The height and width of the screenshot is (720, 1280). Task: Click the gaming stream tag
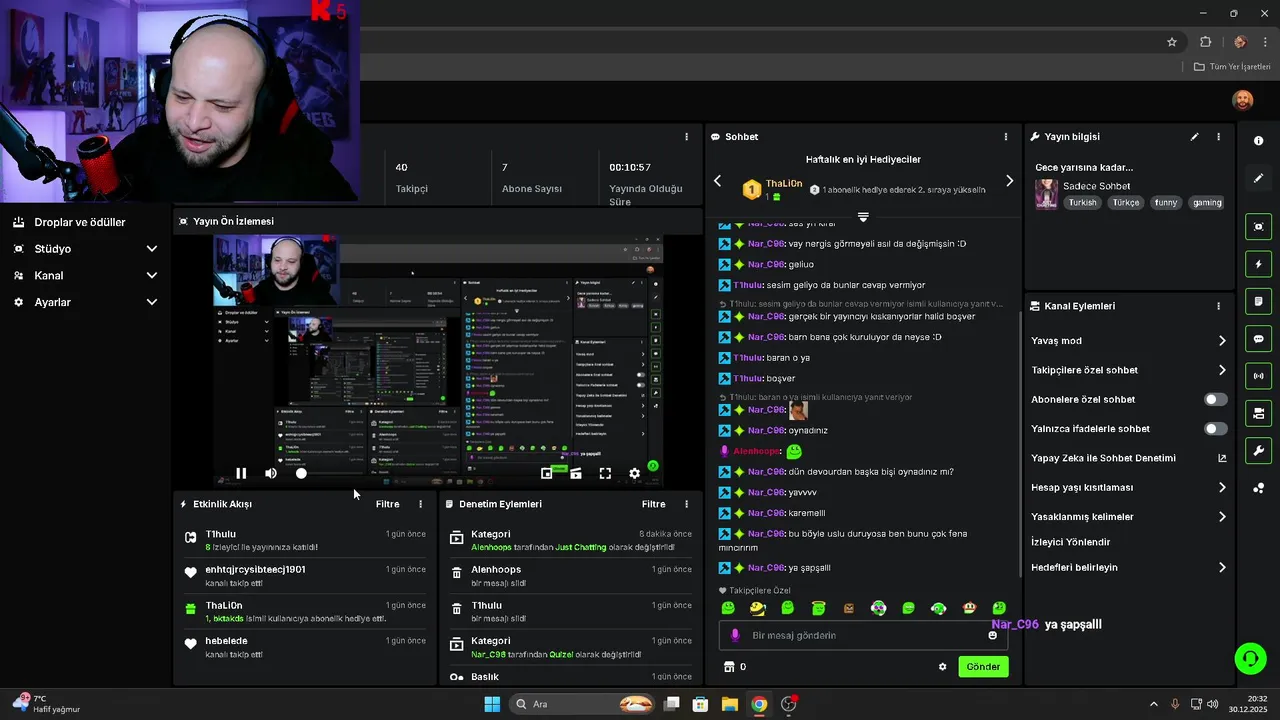[x=1207, y=202]
